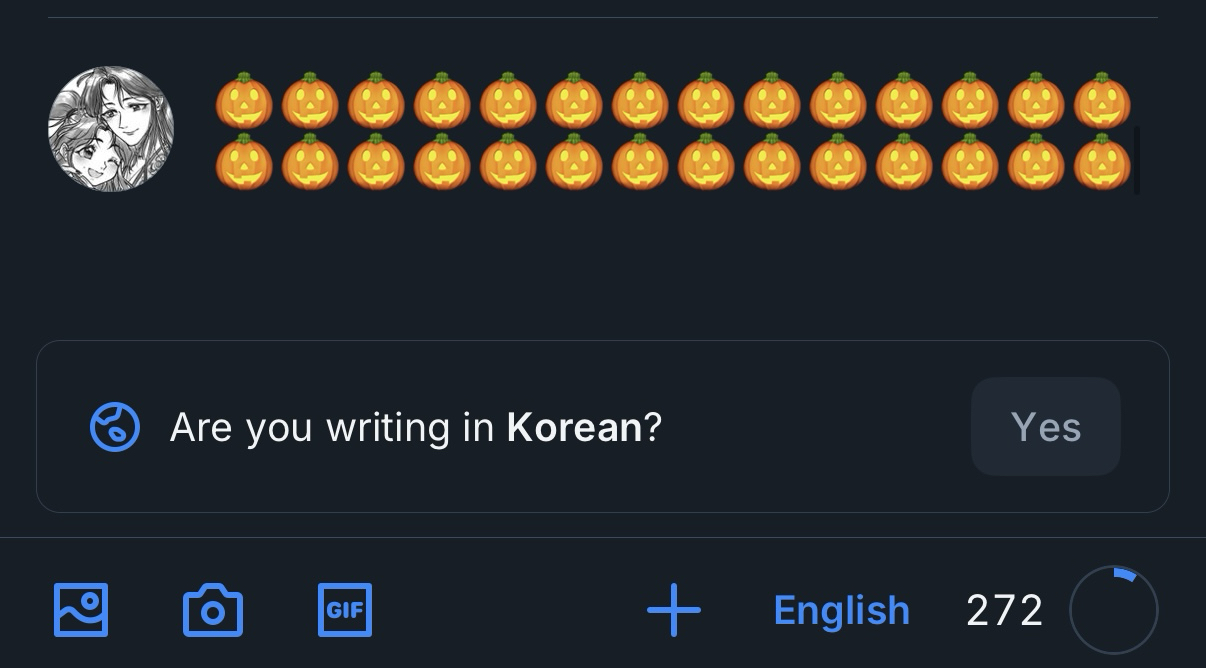Screen dimensions: 1206x668
Task: Click the middle pumpkin emoji of the top row
Action: pyautogui.click(x=640, y=100)
